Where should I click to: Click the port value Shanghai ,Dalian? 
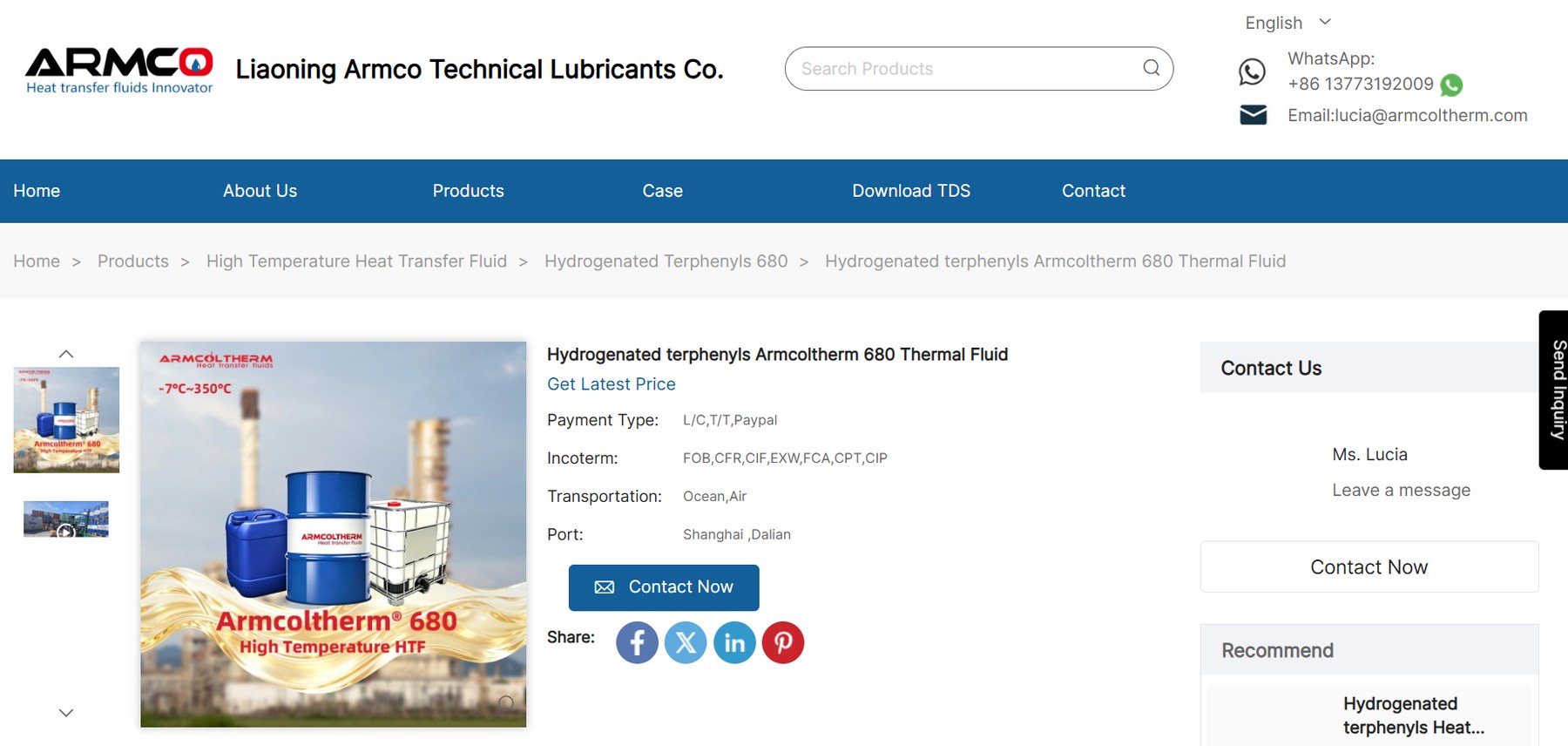pos(737,535)
